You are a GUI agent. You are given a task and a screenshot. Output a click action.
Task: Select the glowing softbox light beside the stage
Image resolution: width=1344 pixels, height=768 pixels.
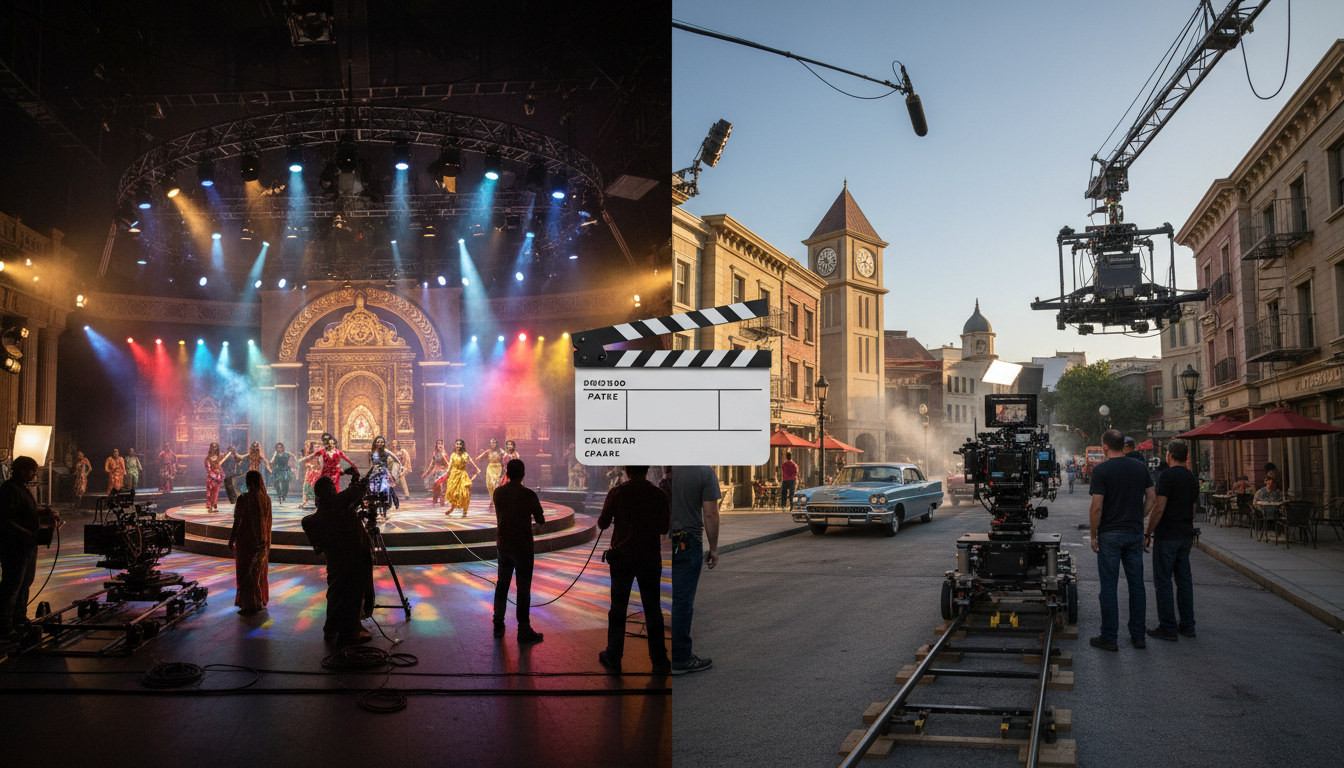pos(32,443)
